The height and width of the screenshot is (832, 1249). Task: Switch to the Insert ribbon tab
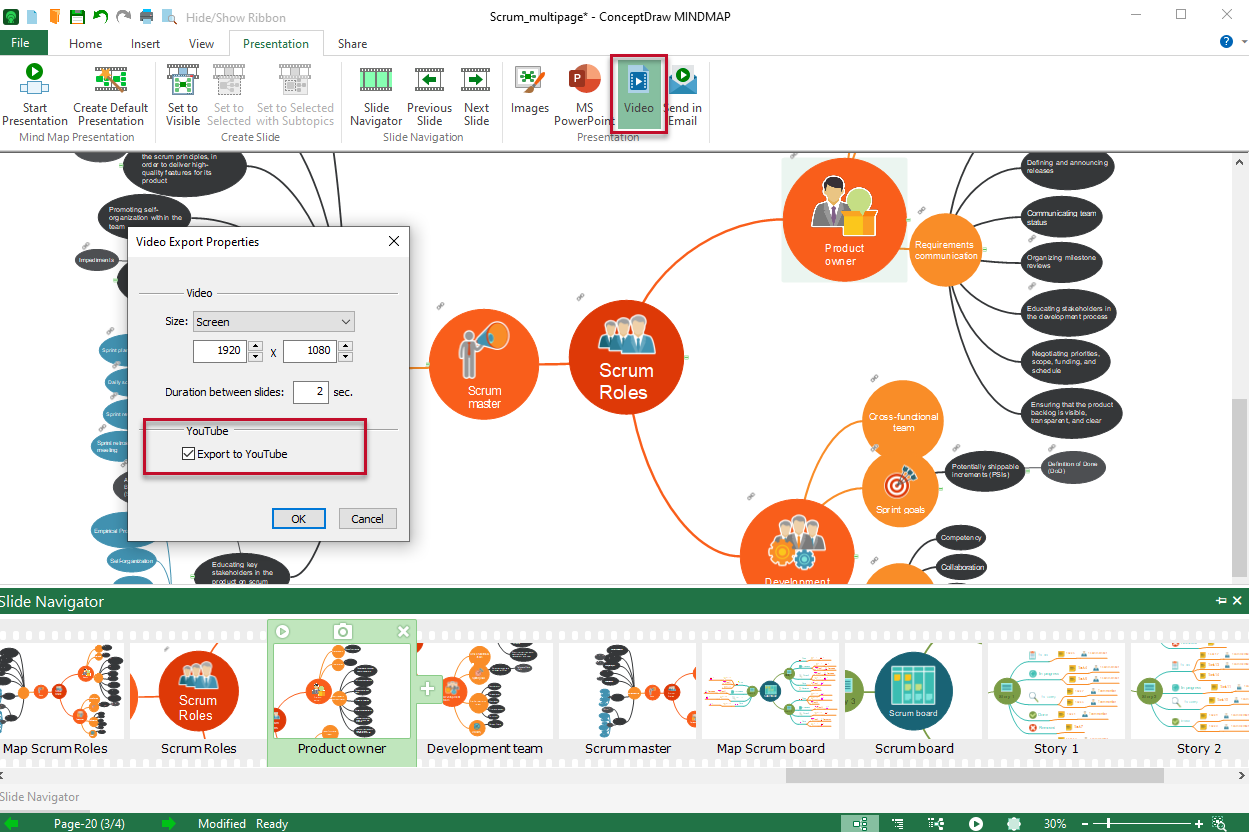point(145,43)
